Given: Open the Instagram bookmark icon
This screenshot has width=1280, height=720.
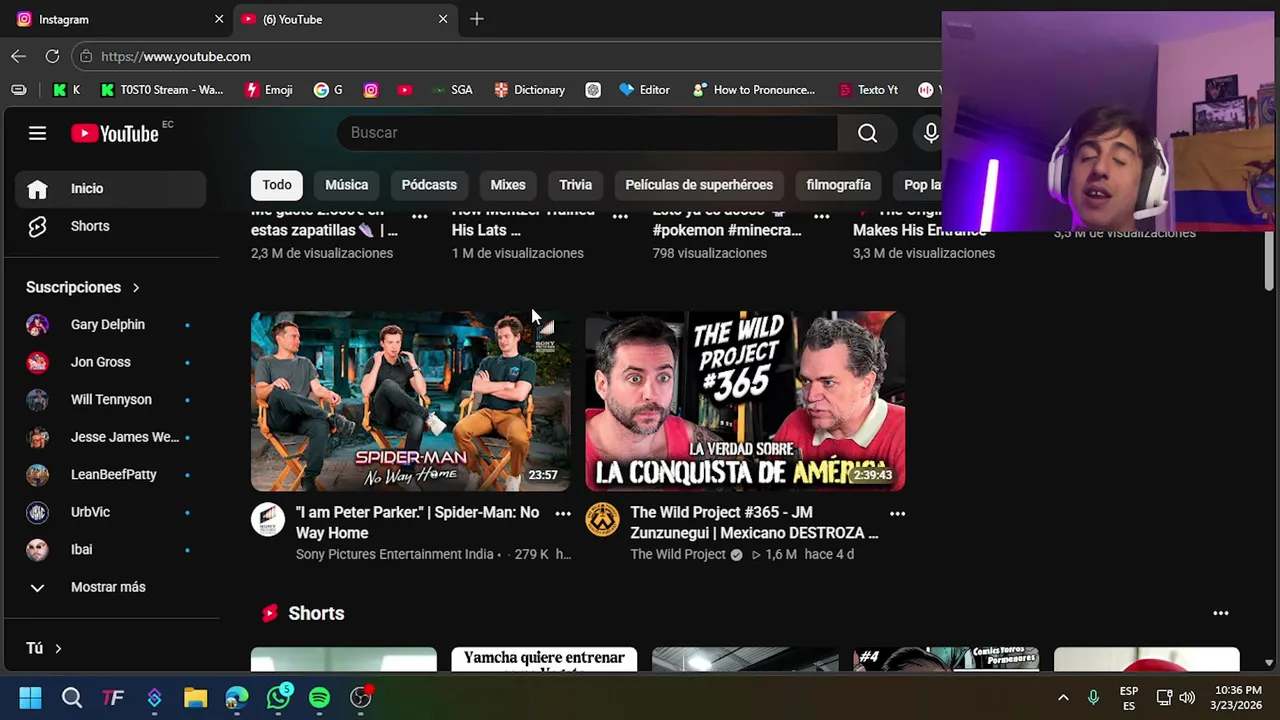Looking at the screenshot, I should pyautogui.click(x=371, y=90).
